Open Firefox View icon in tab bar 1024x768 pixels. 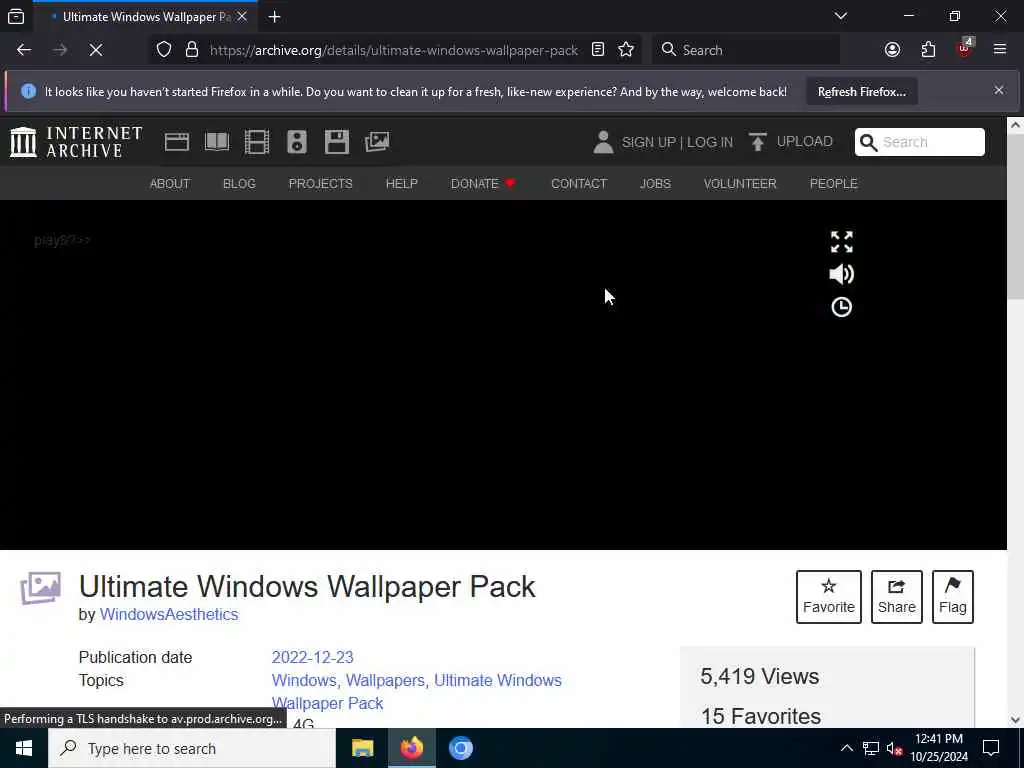click(x=16, y=16)
